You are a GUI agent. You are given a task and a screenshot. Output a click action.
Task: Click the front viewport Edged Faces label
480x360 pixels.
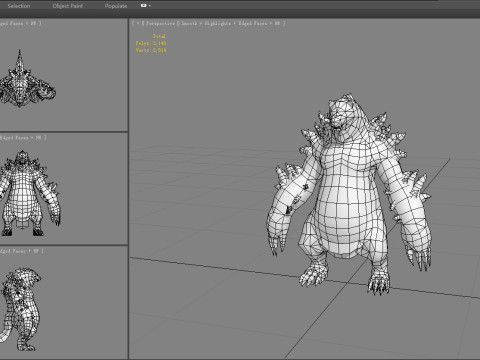[23, 138]
